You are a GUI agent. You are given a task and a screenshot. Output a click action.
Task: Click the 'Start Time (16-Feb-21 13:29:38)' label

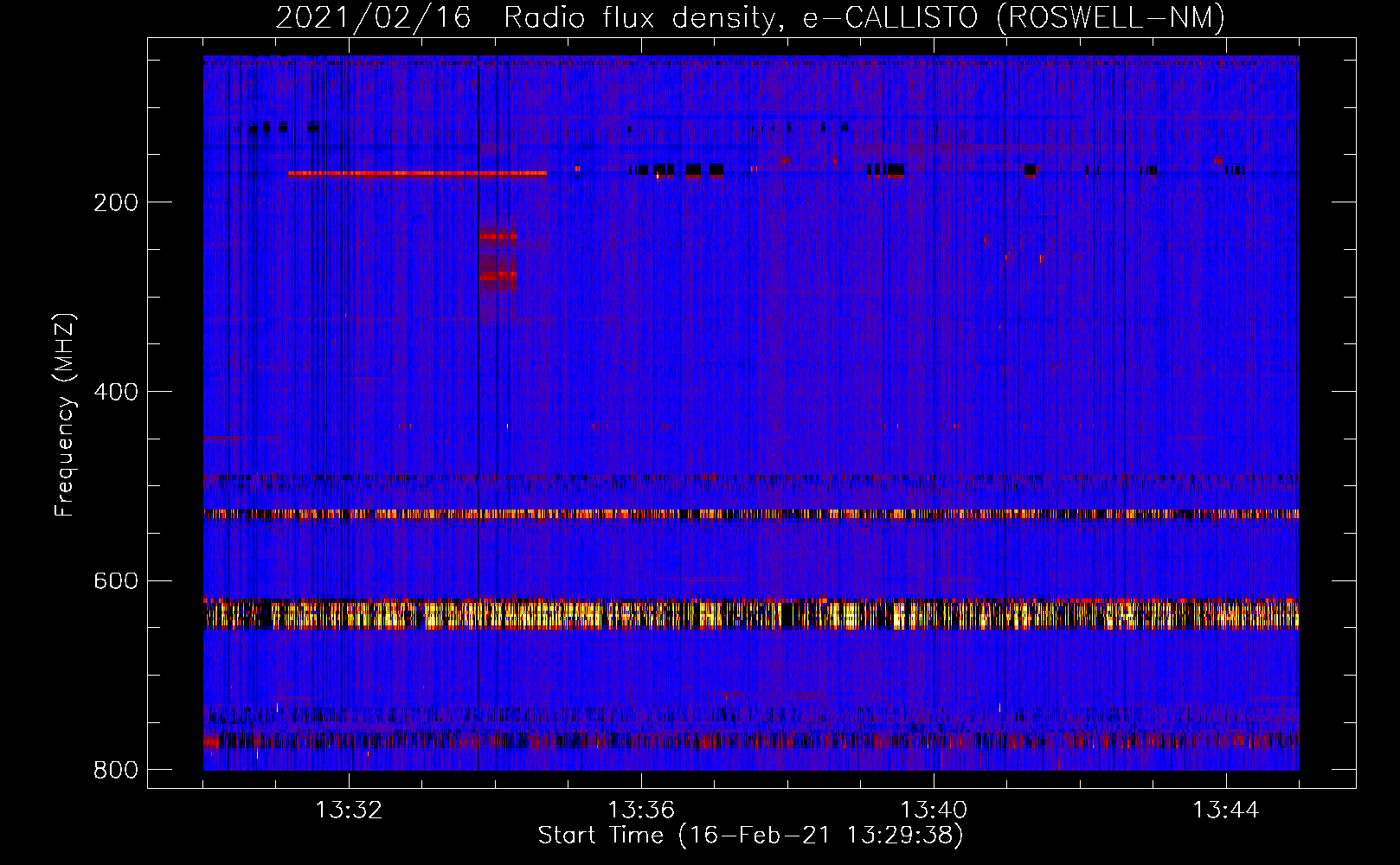[750, 836]
